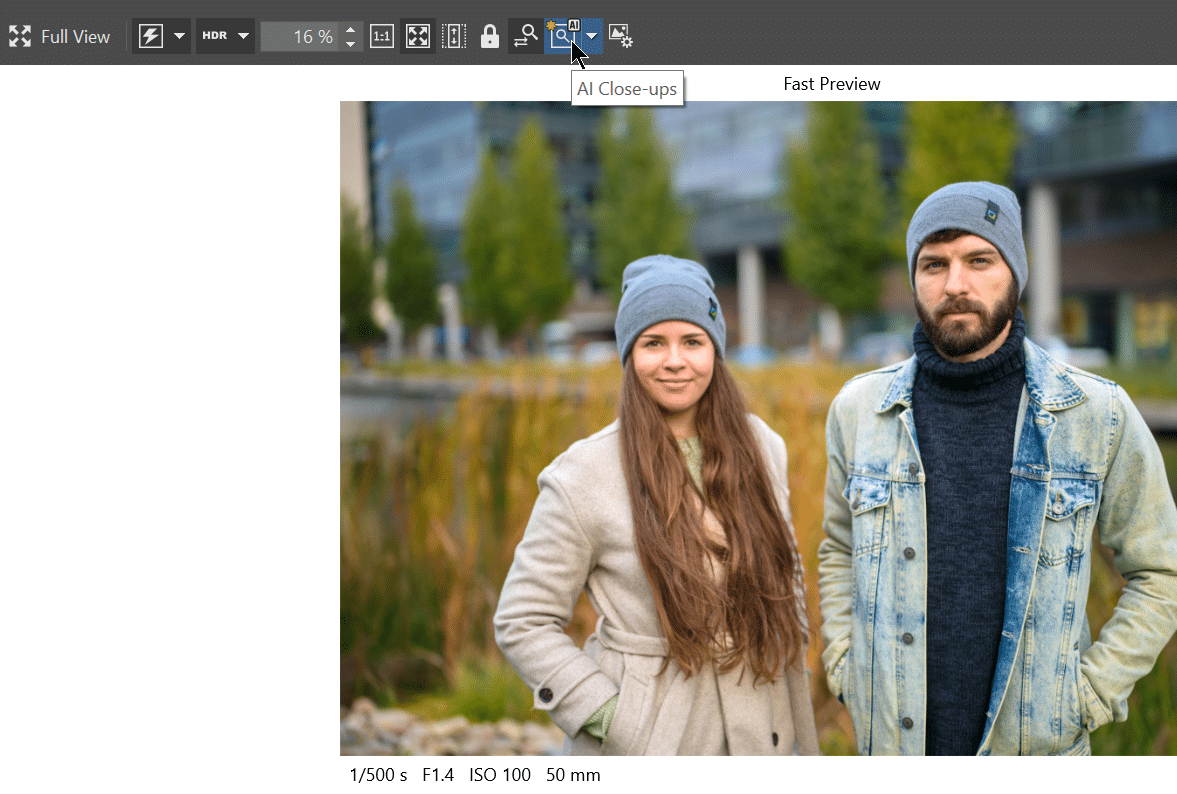The width and height of the screenshot is (1177, 794).
Task: Open the HDR options dropdown arrow
Action: (x=243, y=37)
